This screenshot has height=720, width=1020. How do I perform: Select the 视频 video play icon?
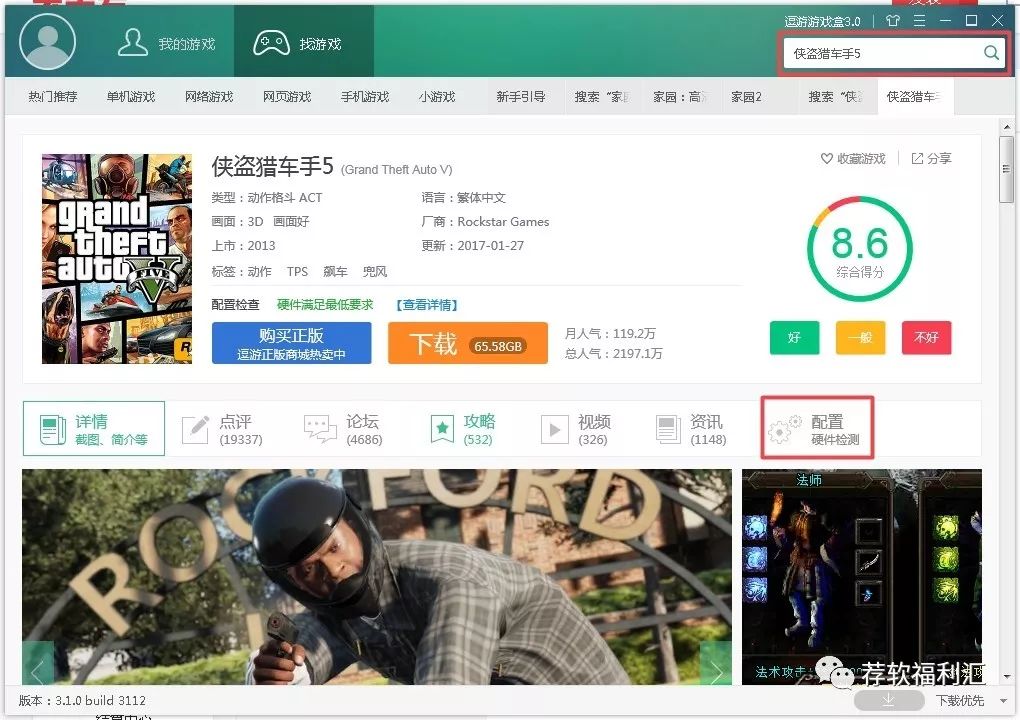click(556, 428)
